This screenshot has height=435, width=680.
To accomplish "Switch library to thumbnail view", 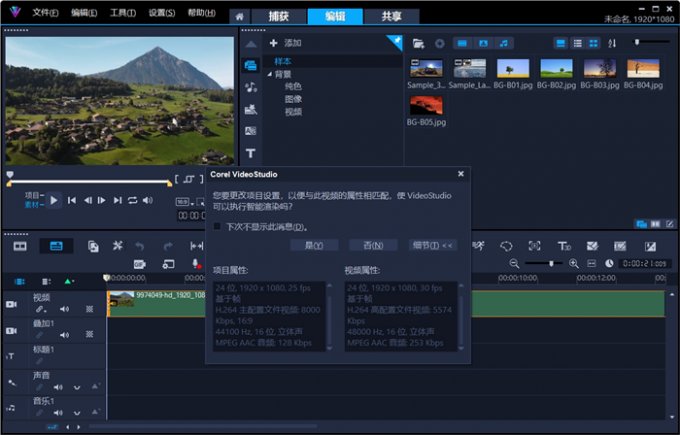I will pyautogui.click(x=593, y=43).
